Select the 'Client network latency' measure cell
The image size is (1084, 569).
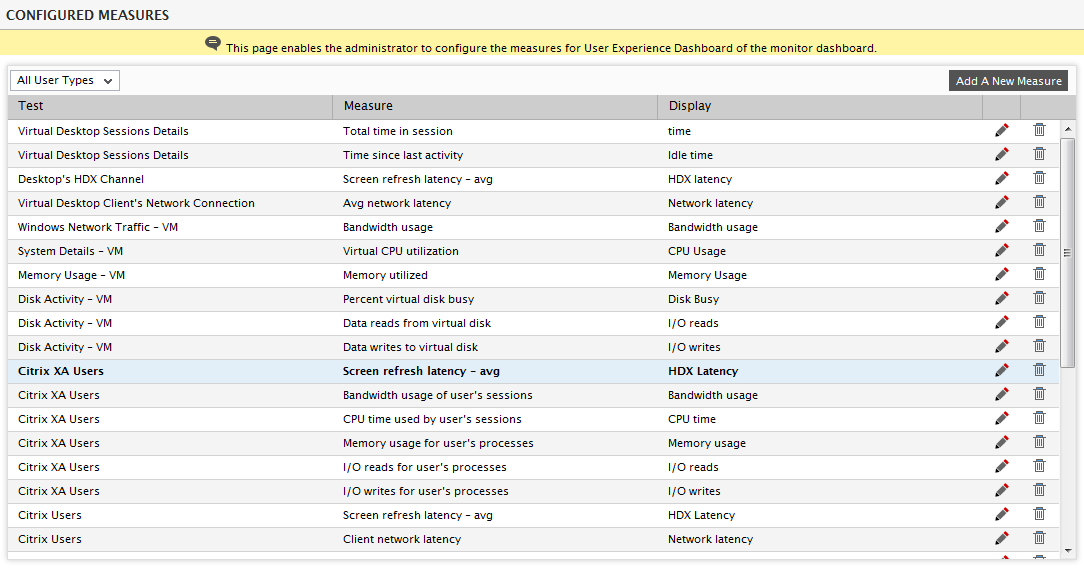495,539
